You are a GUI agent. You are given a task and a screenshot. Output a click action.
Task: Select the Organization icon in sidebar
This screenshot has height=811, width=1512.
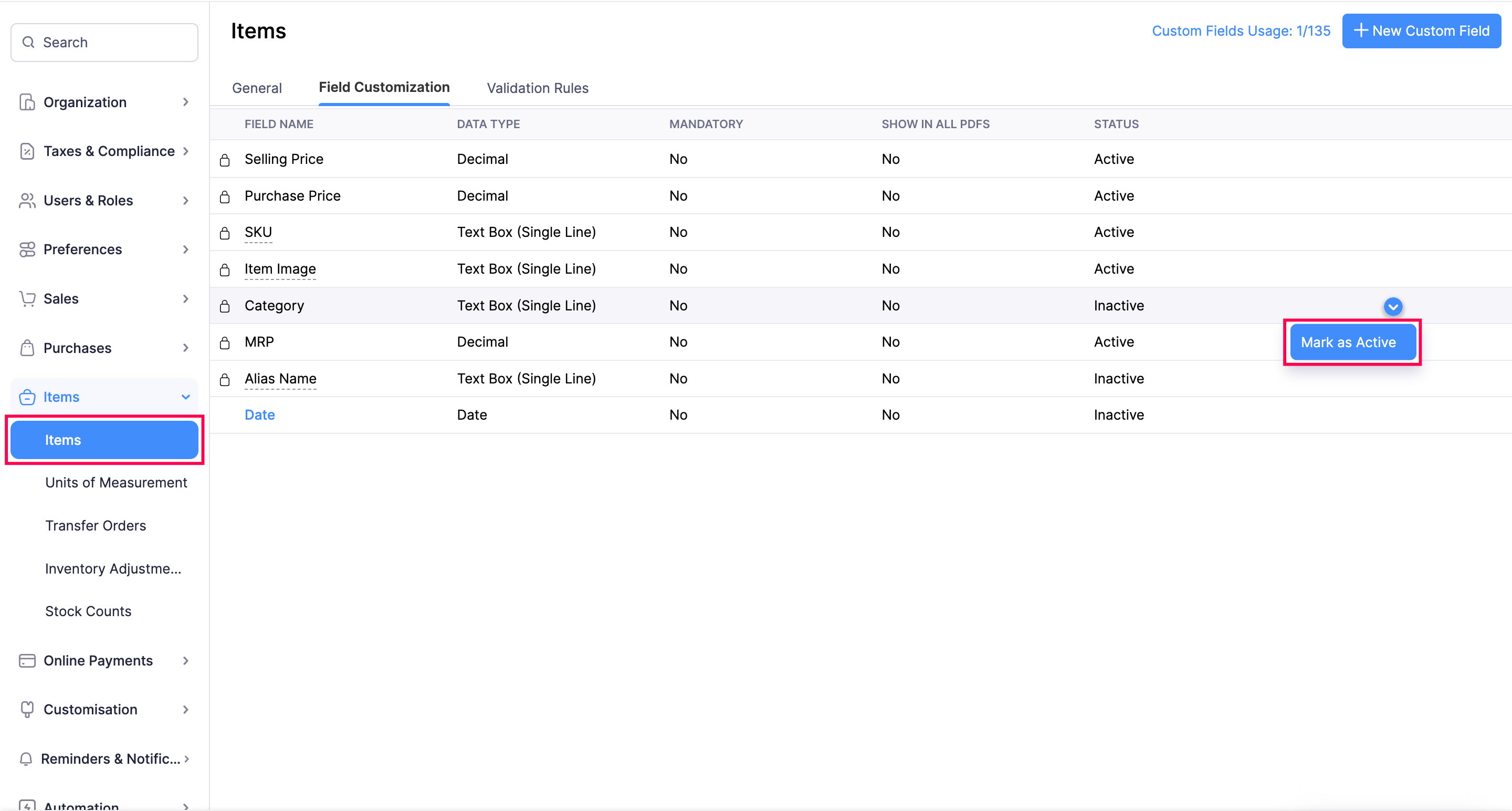pyautogui.click(x=26, y=101)
